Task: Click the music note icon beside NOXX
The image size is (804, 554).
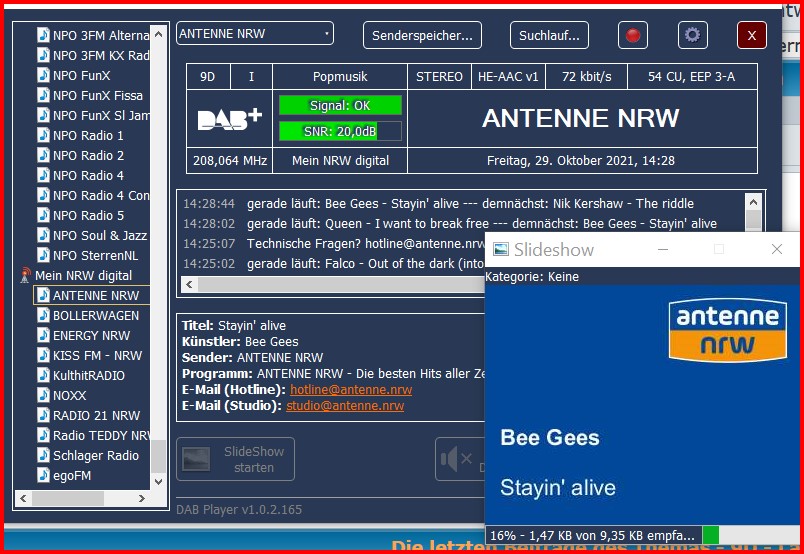Action: tap(43, 395)
